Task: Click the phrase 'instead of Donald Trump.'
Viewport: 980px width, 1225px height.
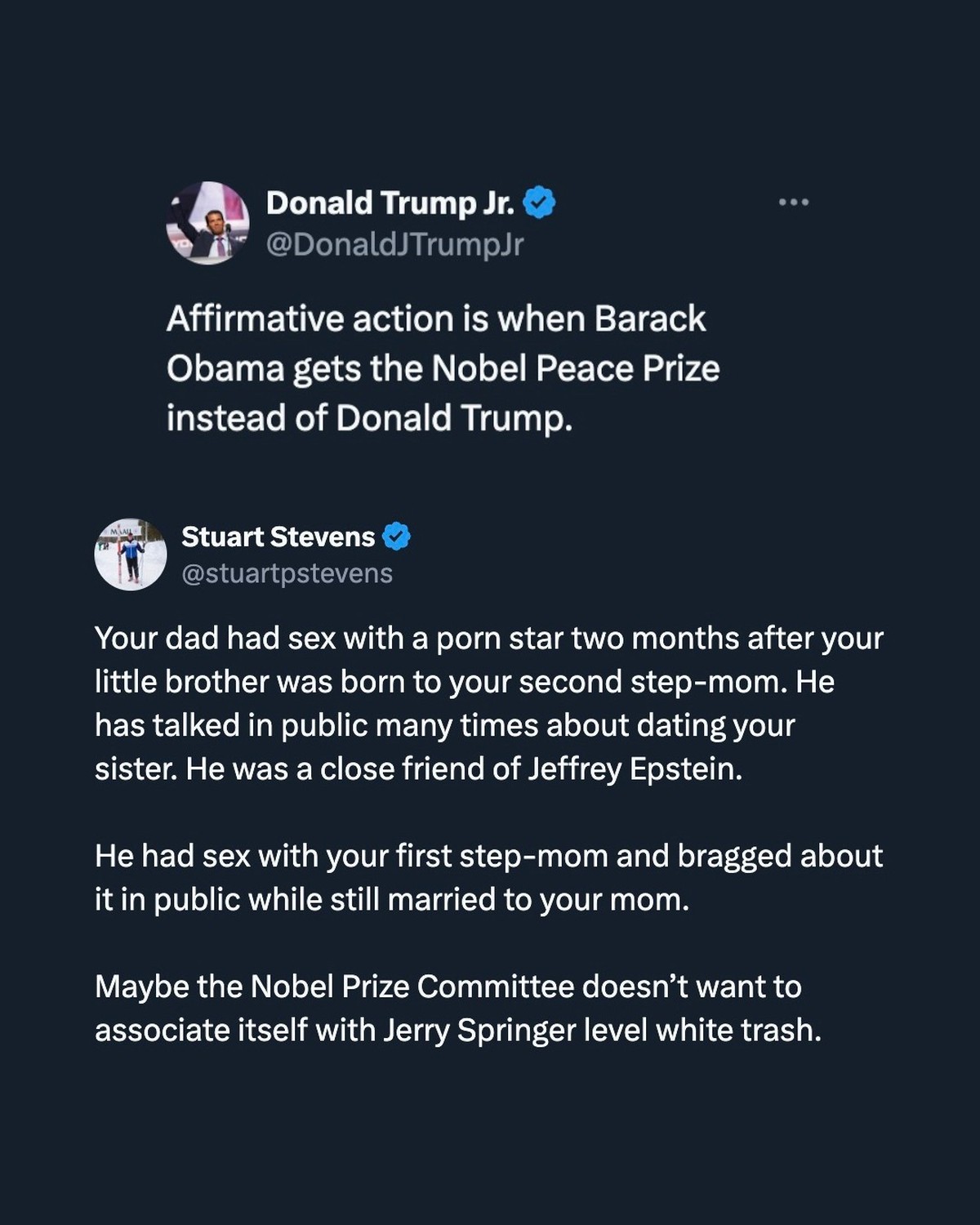Action: click(x=370, y=418)
